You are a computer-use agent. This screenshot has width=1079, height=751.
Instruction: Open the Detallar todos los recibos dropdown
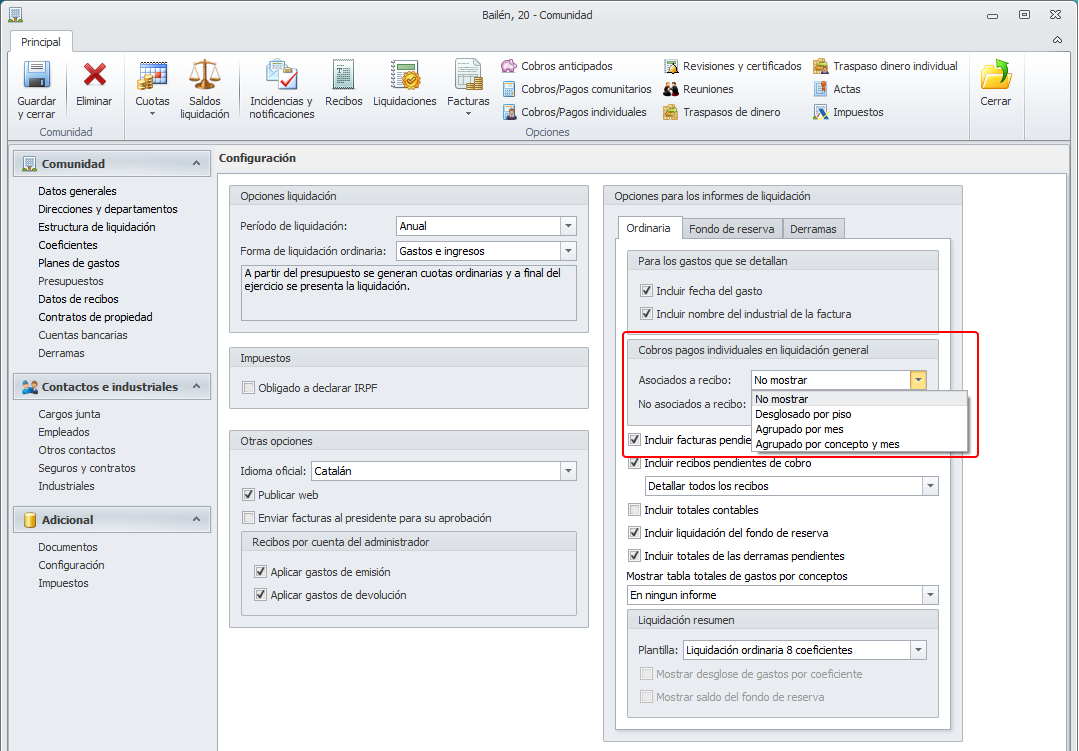coord(930,486)
